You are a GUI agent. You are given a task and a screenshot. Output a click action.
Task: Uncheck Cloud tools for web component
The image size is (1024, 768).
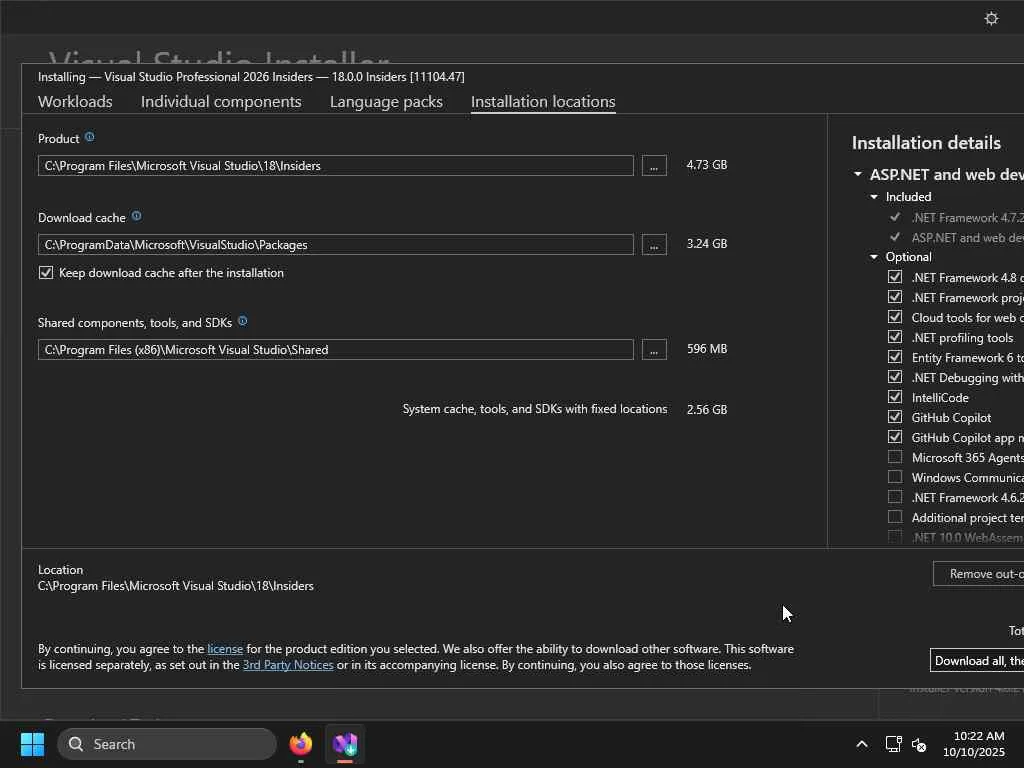tap(895, 317)
